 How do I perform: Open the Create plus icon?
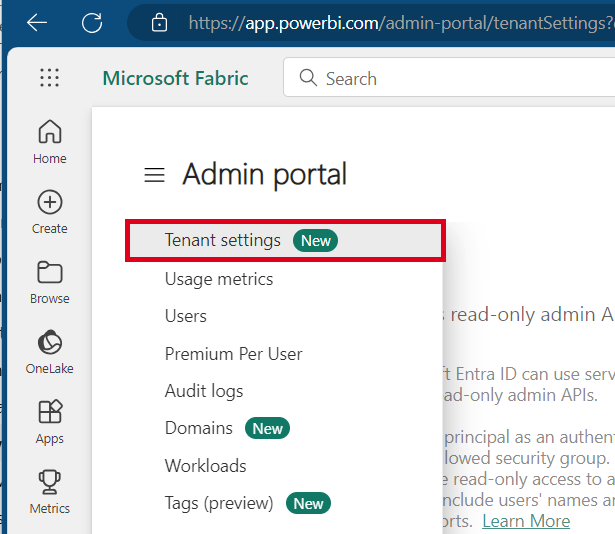pyautogui.click(x=49, y=211)
